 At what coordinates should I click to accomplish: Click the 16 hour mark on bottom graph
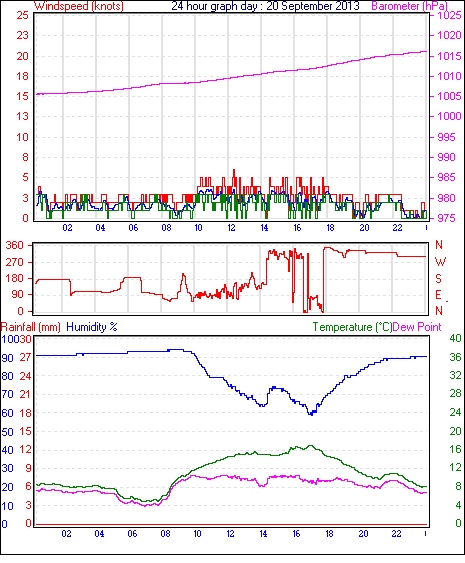[296, 534]
